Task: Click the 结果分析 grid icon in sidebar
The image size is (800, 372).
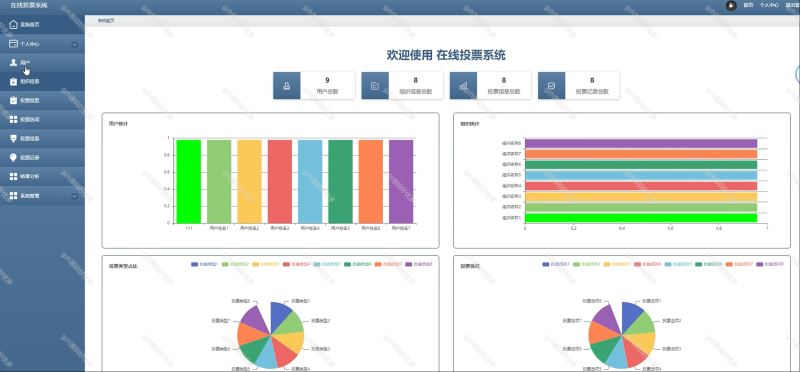Action: coord(14,177)
